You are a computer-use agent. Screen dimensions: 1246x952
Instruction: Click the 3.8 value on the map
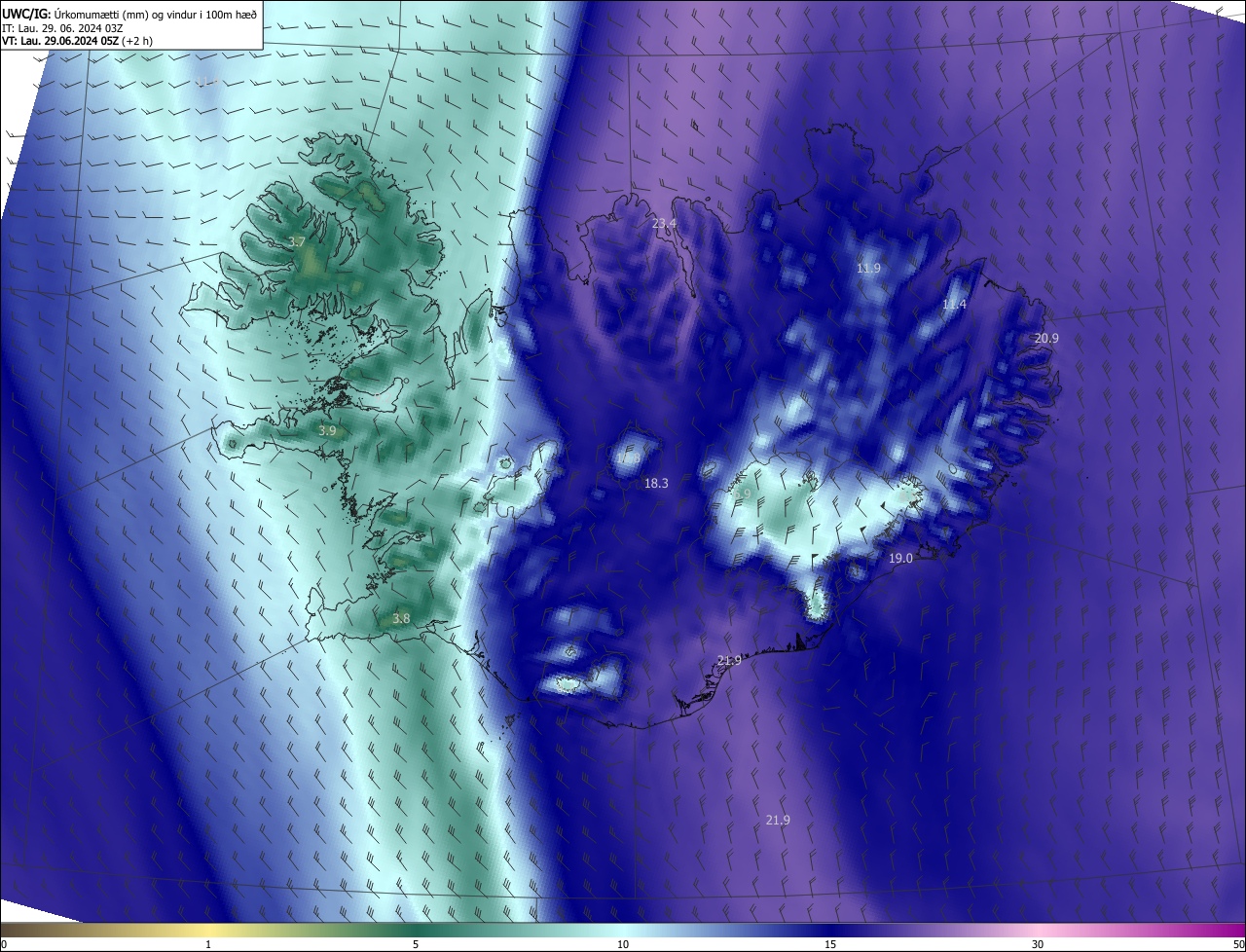pyautogui.click(x=401, y=618)
